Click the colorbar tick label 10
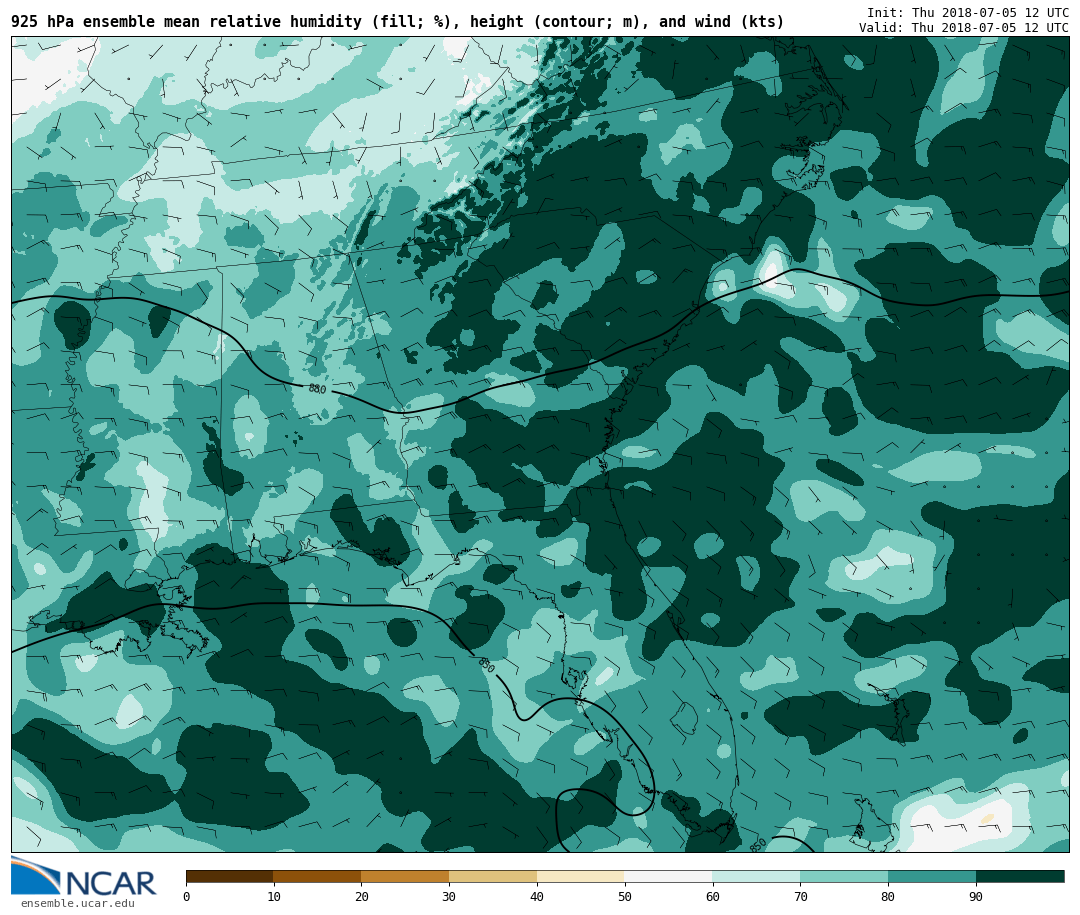Viewport: 1080px width, 915px height. 274,896
